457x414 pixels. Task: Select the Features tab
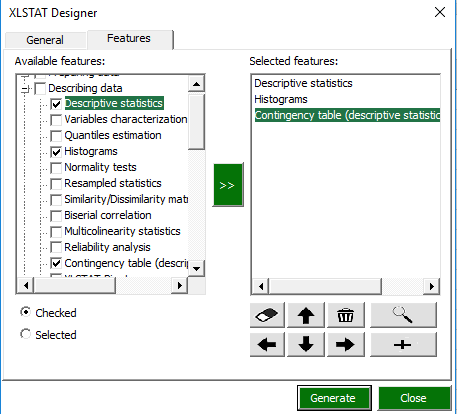(129, 38)
